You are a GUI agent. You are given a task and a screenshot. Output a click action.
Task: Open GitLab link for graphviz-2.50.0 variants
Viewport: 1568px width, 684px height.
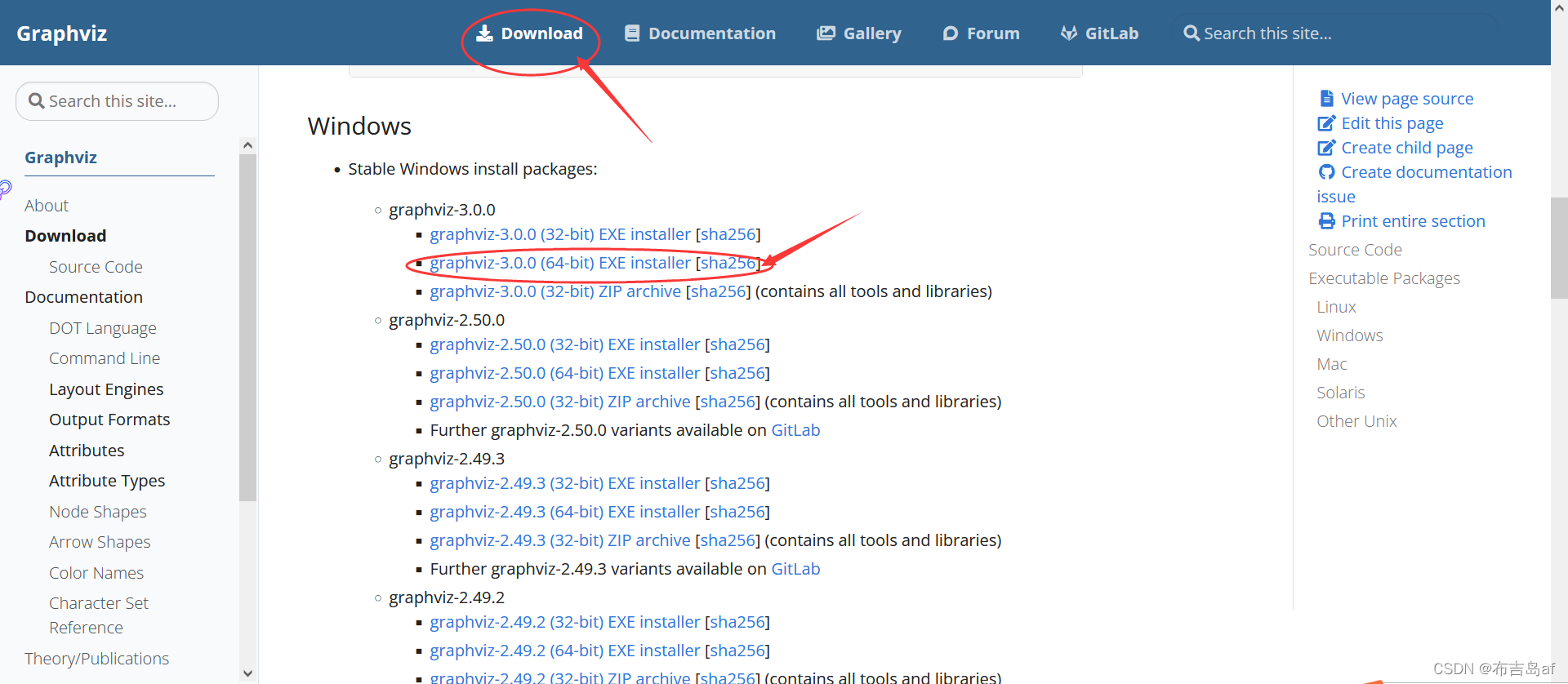tap(795, 430)
